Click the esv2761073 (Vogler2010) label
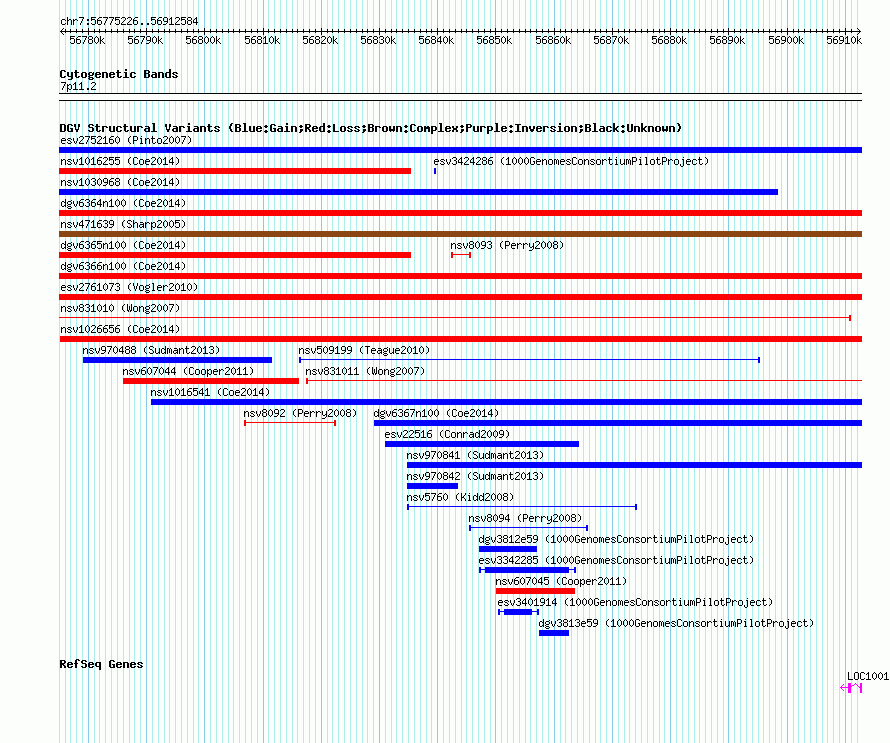This screenshot has height=743, width=890. pyautogui.click(x=129, y=287)
